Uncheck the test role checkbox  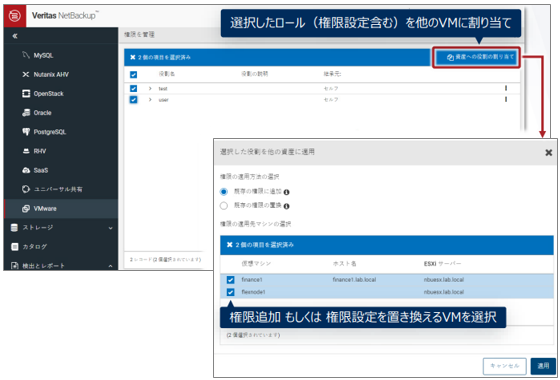[133, 88]
